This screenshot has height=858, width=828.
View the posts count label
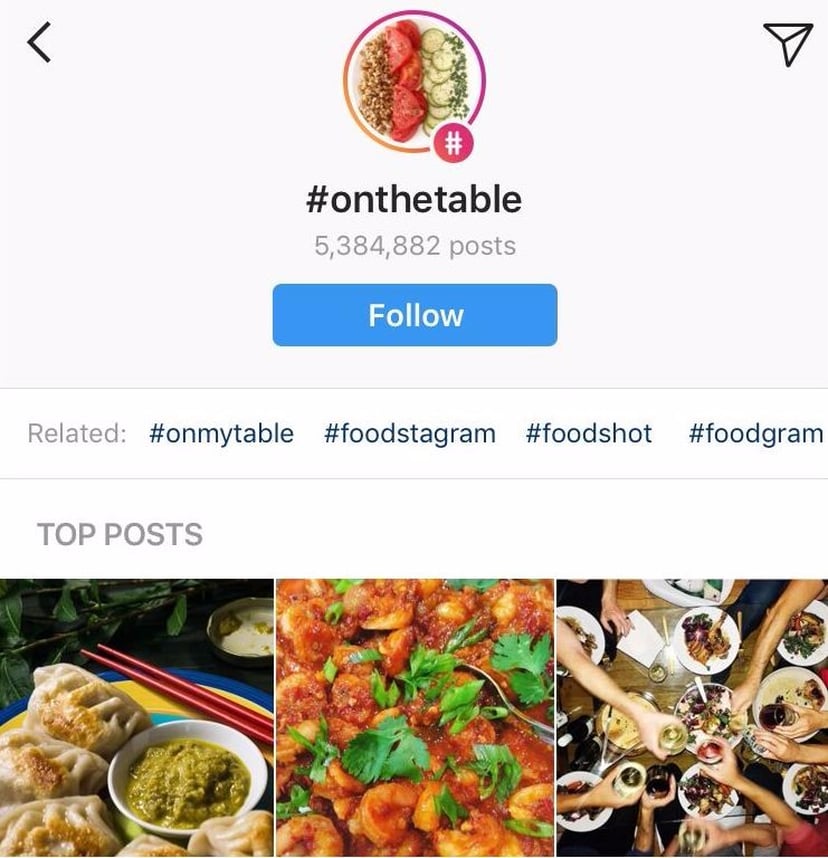coord(414,244)
